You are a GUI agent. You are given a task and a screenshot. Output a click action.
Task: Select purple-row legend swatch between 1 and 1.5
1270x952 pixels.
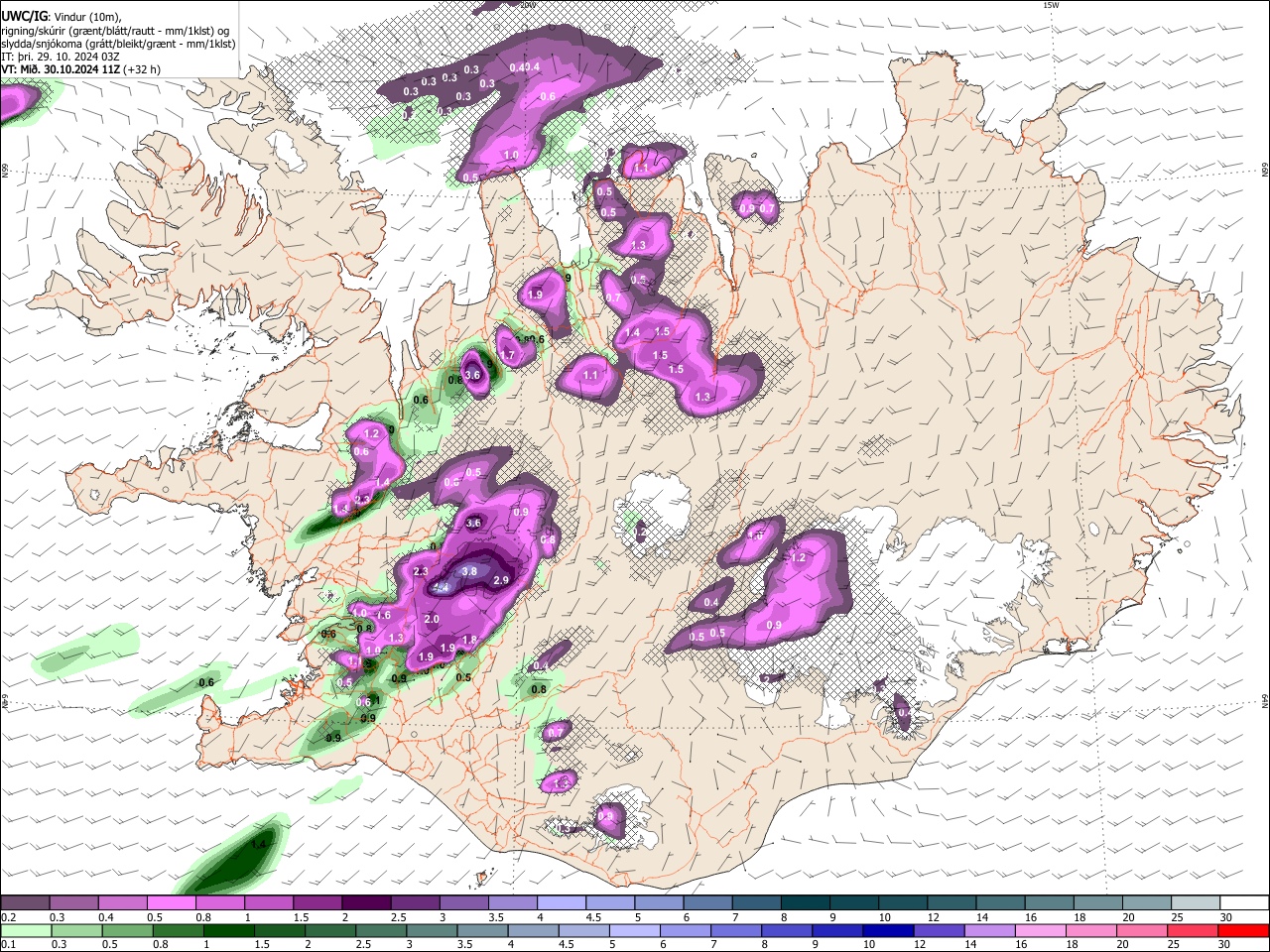(268, 902)
